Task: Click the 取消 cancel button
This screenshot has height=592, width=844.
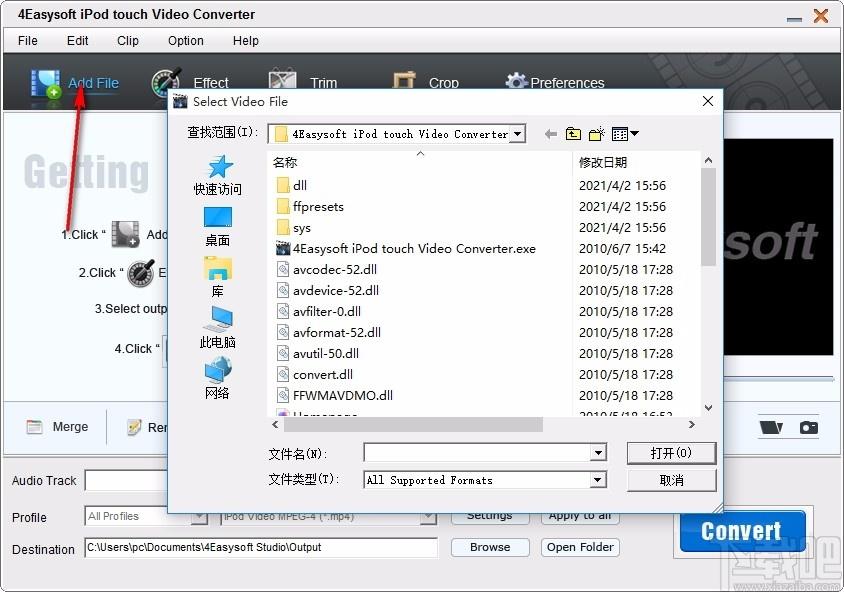Action: (x=671, y=480)
